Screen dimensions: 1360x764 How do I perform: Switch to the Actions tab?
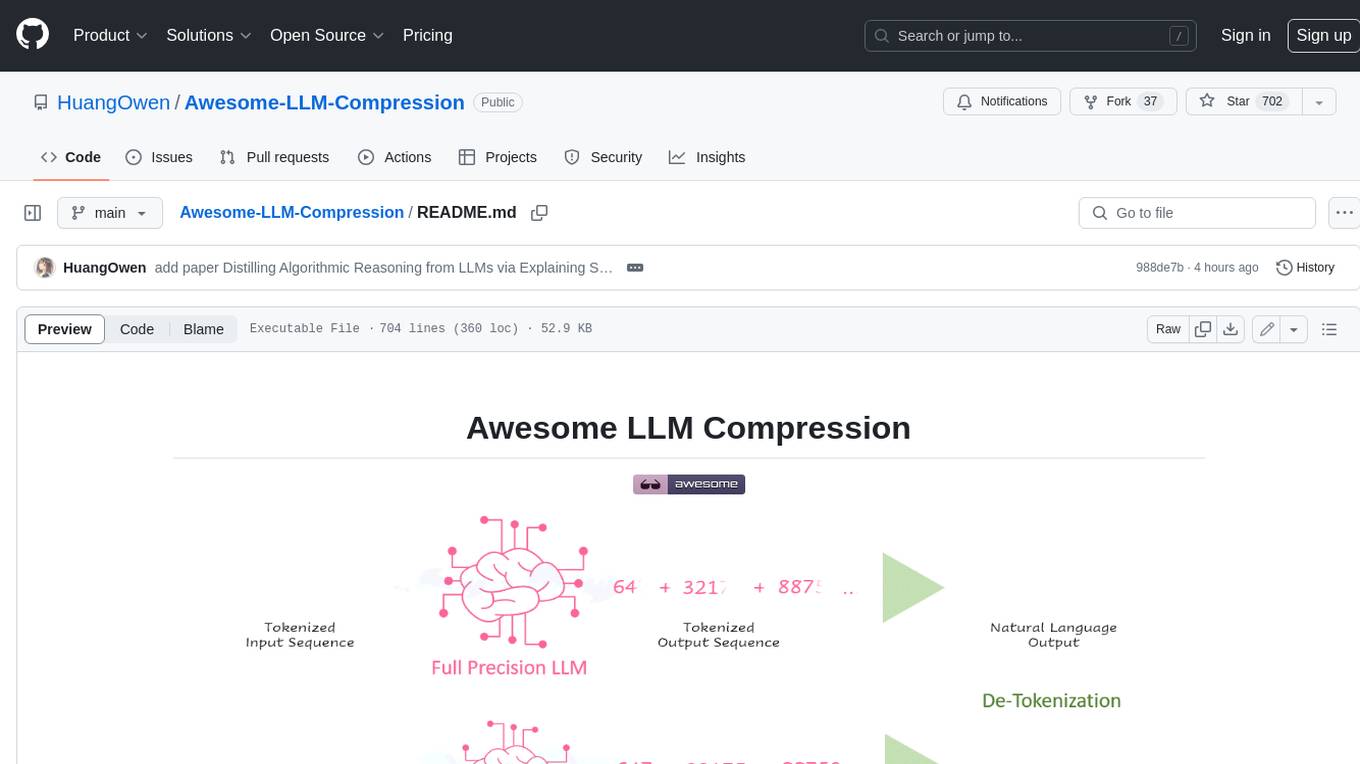pyautogui.click(x=395, y=157)
